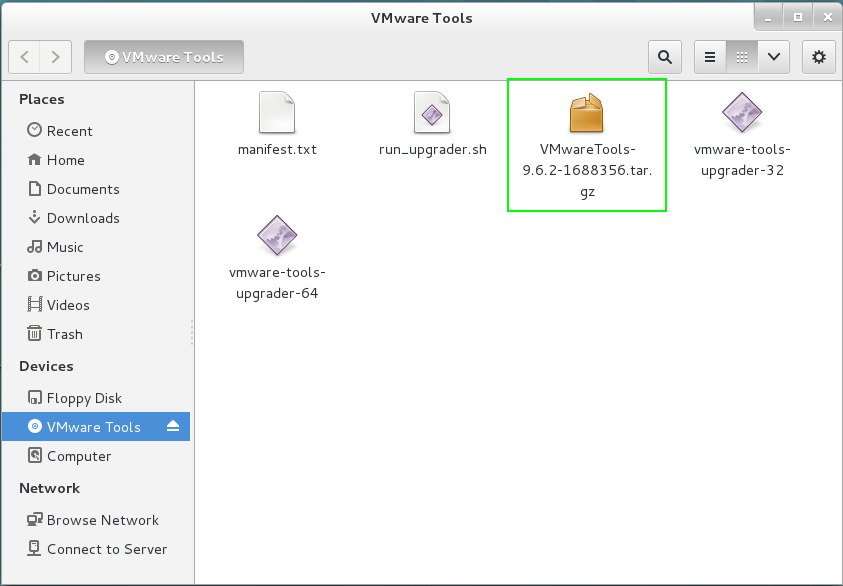
Task: Close the VMware Tools window
Action: [x=828, y=18]
